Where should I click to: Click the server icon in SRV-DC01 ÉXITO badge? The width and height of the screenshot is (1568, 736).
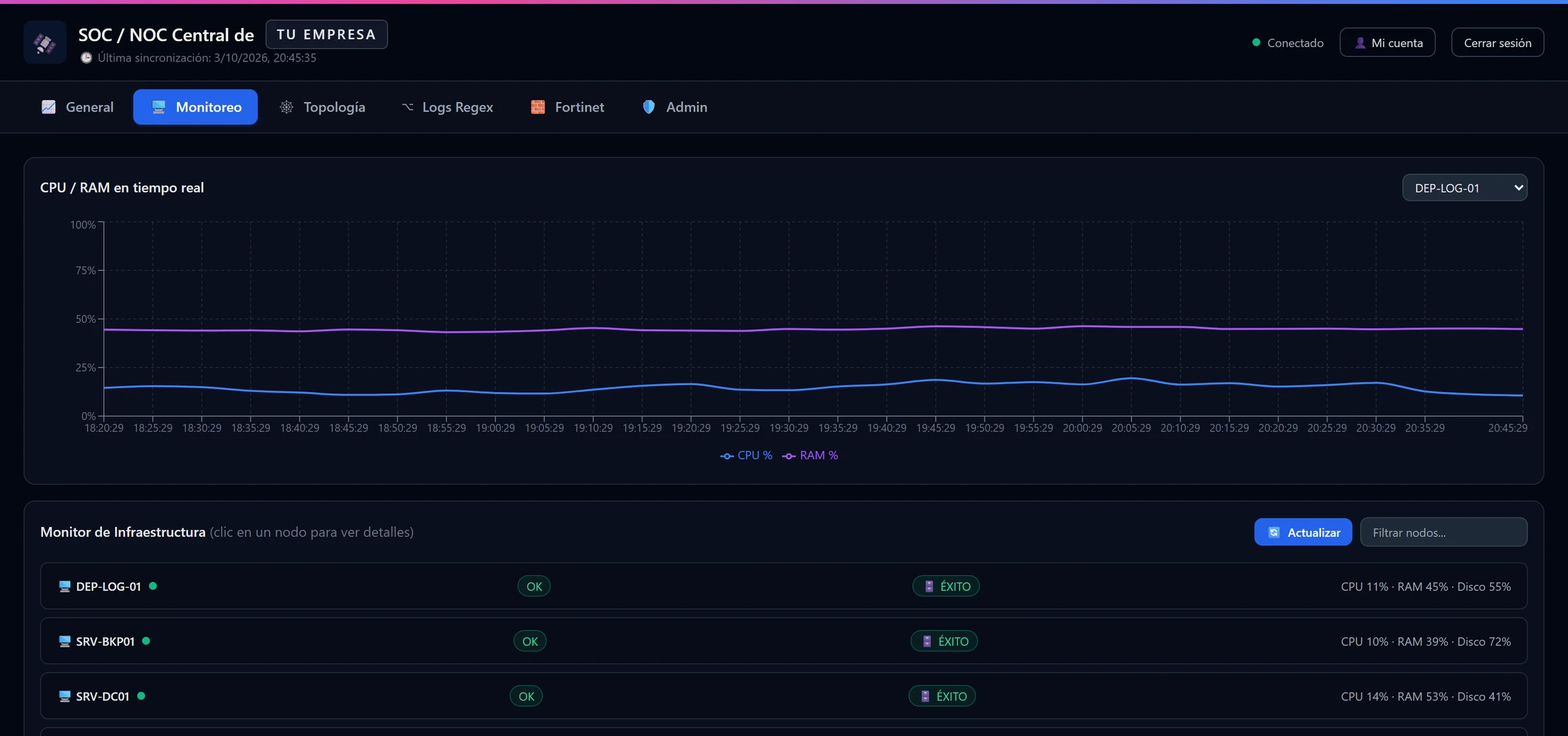[925, 696]
